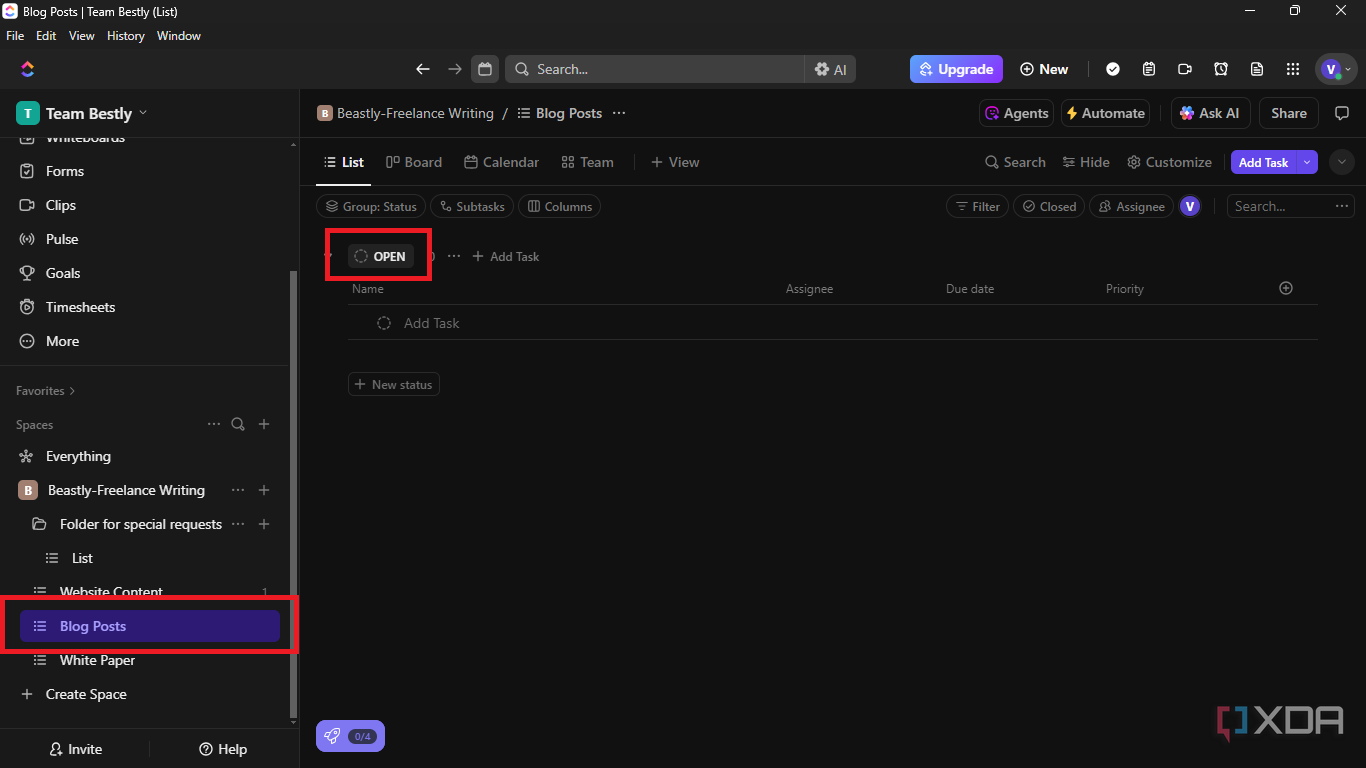Open the calendar icon beside search bar

pos(485,69)
